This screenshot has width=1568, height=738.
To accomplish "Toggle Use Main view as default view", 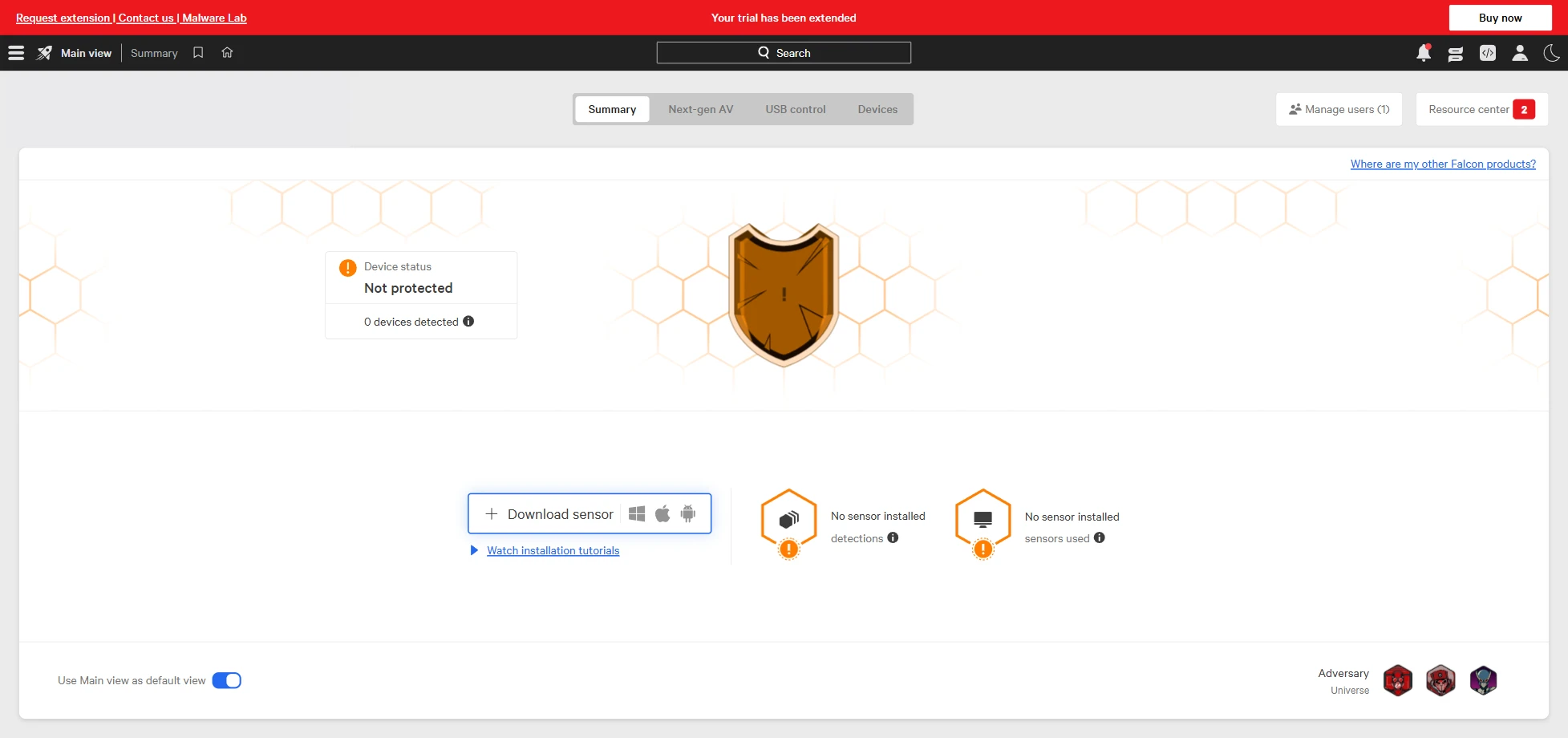I will [x=227, y=680].
